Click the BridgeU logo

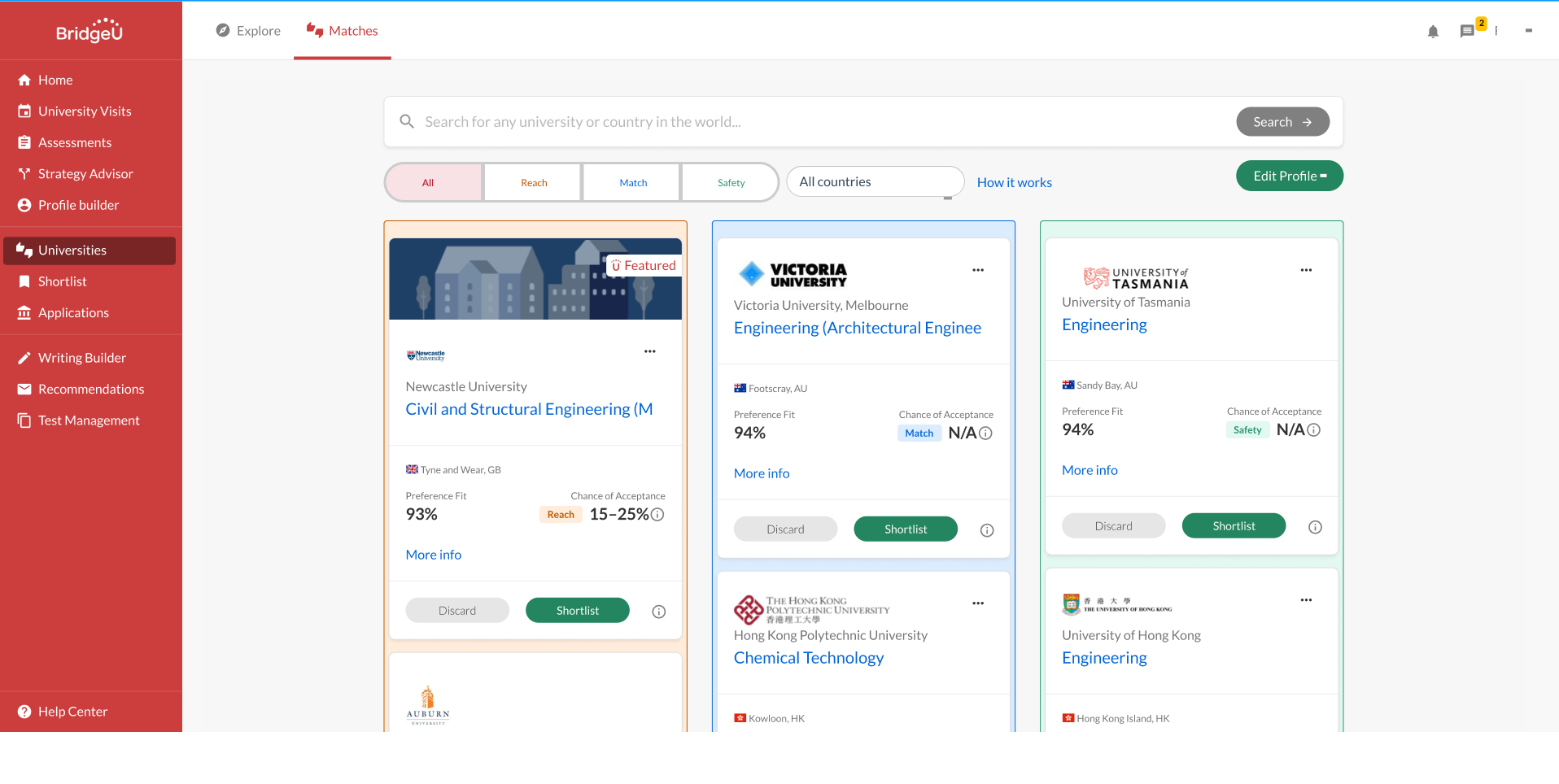click(90, 30)
